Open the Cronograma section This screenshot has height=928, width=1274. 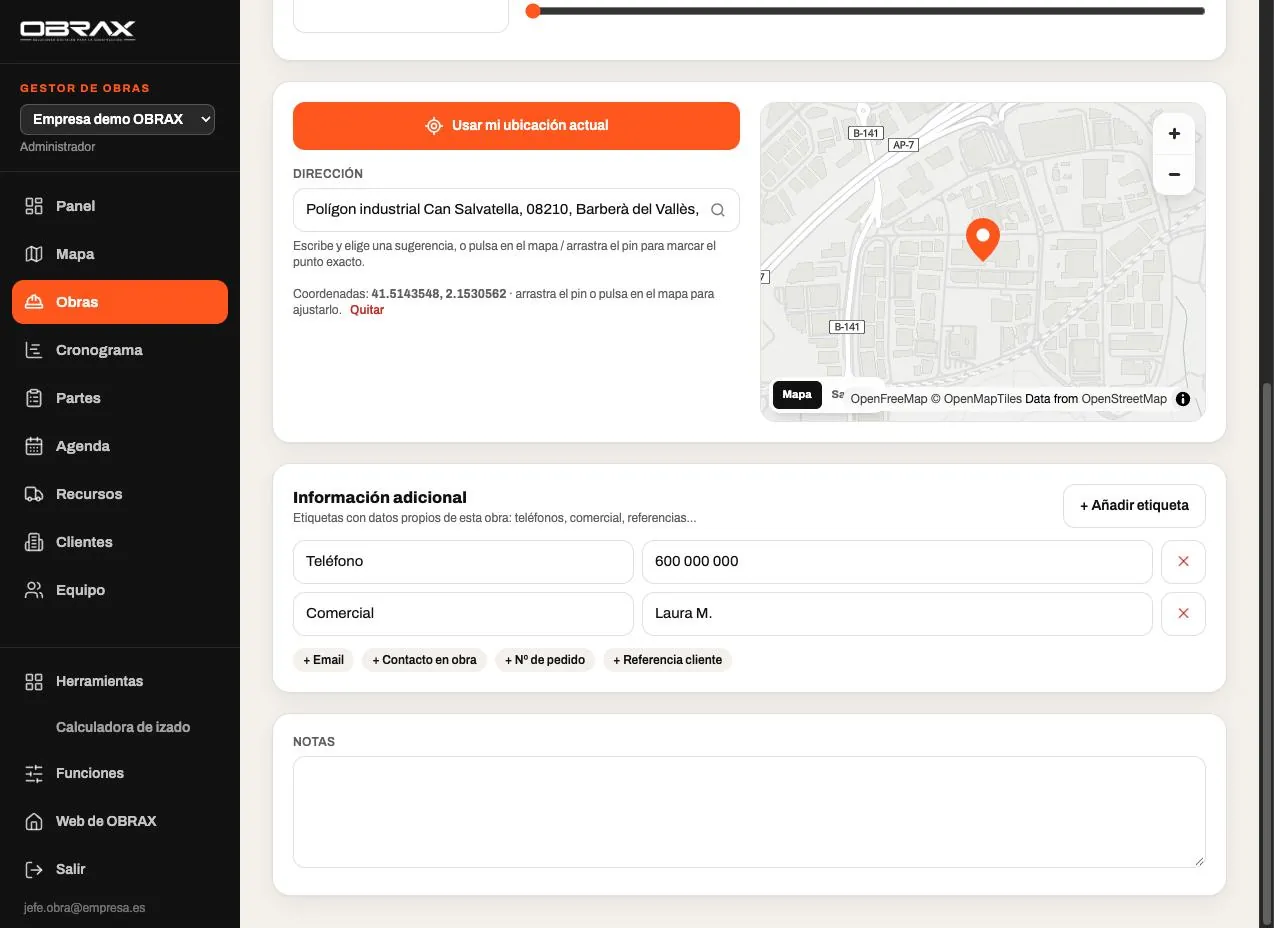[120, 350]
